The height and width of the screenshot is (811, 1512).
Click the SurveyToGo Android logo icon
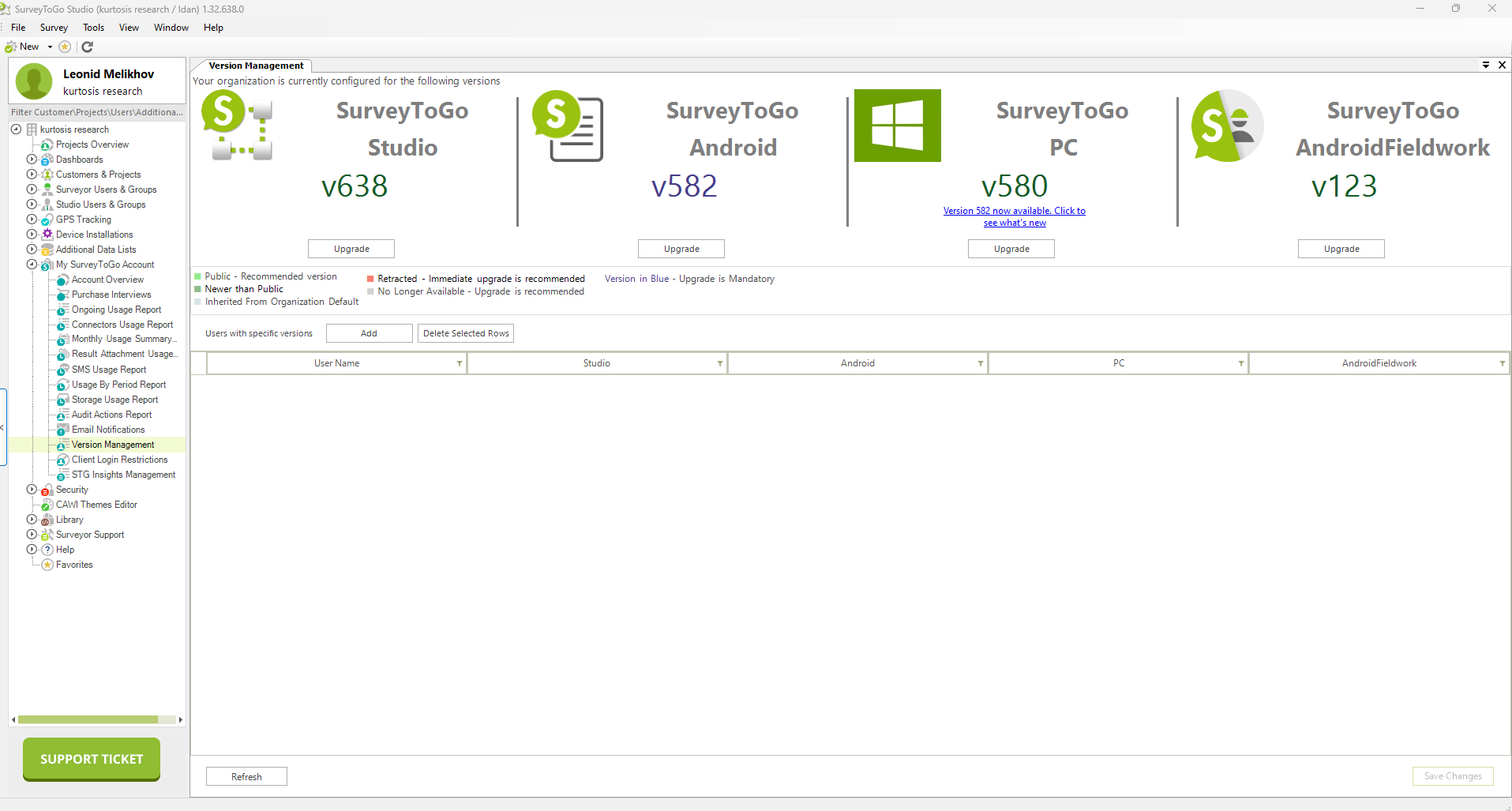click(x=568, y=126)
